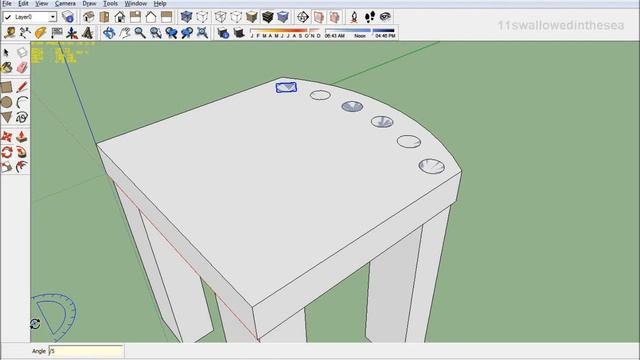This screenshot has width=640, height=360.
Task: Select the Protractor tool in toolbar
Action: 40,33
